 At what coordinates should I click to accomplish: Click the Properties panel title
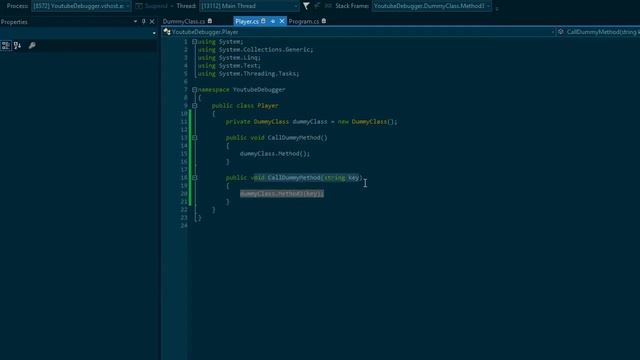pos(14,22)
